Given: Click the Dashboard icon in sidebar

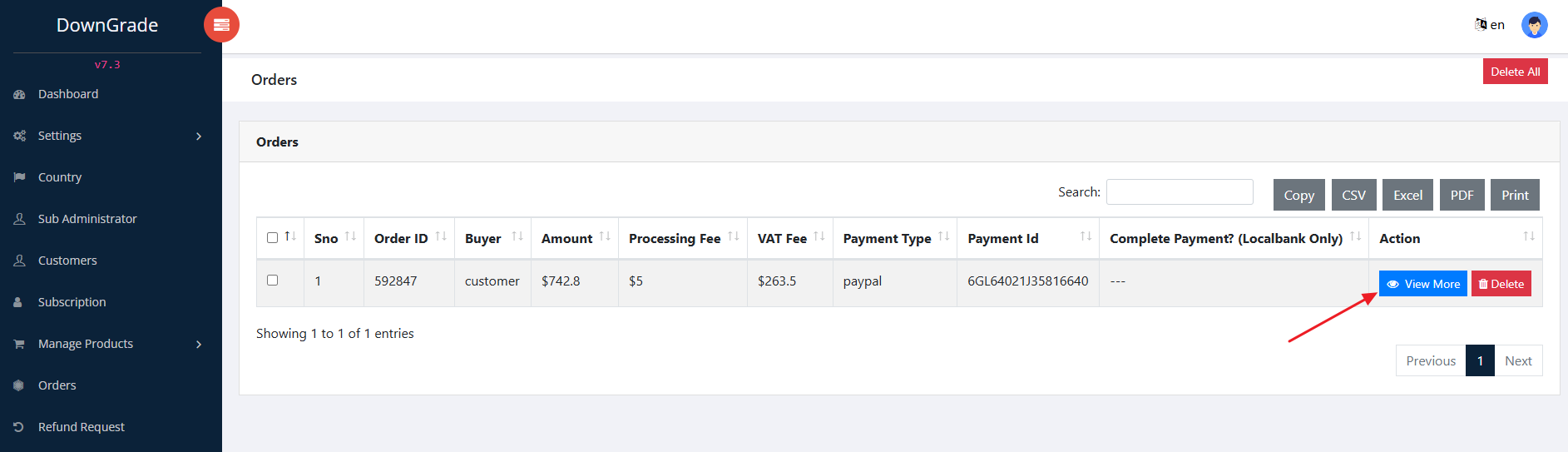Looking at the screenshot, I should (x=19, y=95).
